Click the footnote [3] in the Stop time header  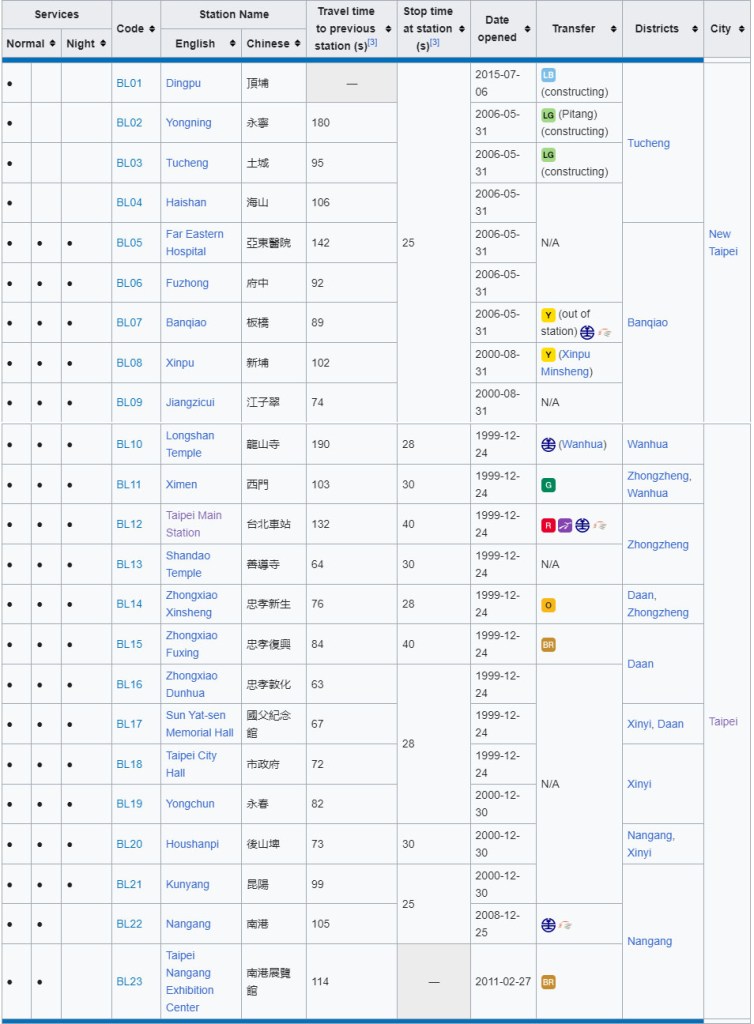[x=434, y=43]
